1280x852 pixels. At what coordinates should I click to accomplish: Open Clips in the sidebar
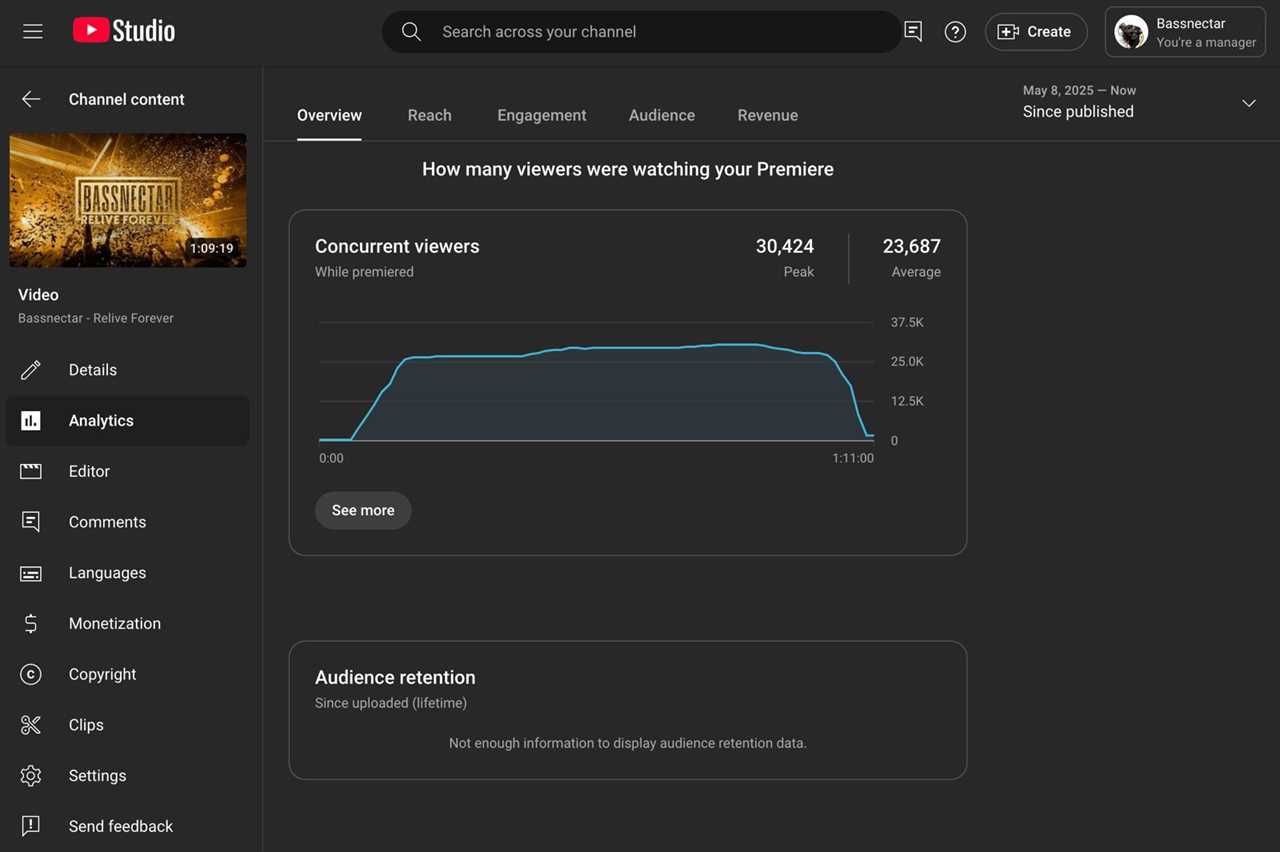[127, 725]
